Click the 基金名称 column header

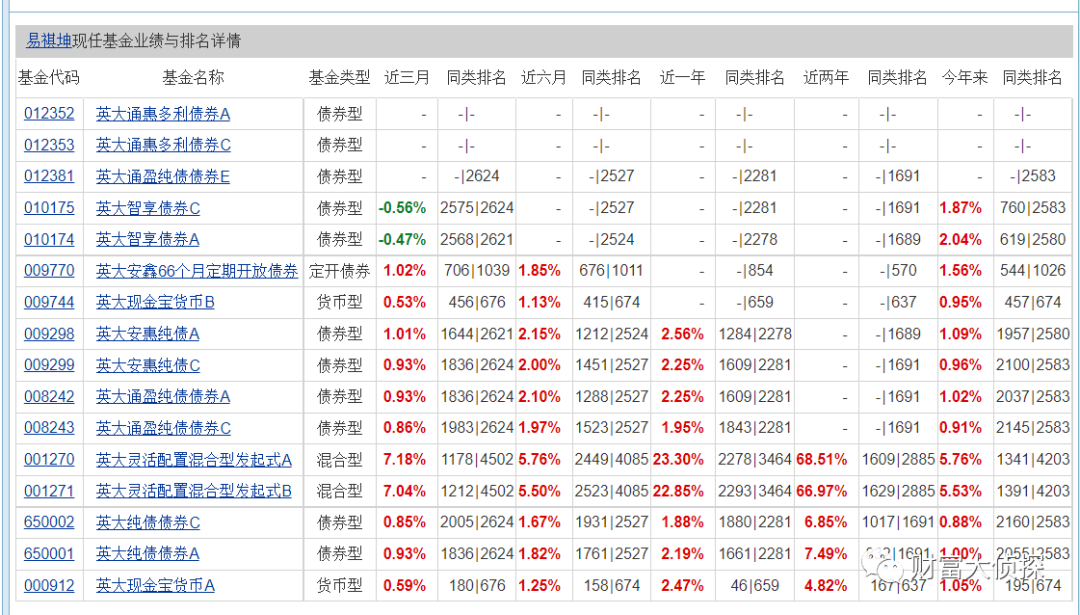coord(193,78)
